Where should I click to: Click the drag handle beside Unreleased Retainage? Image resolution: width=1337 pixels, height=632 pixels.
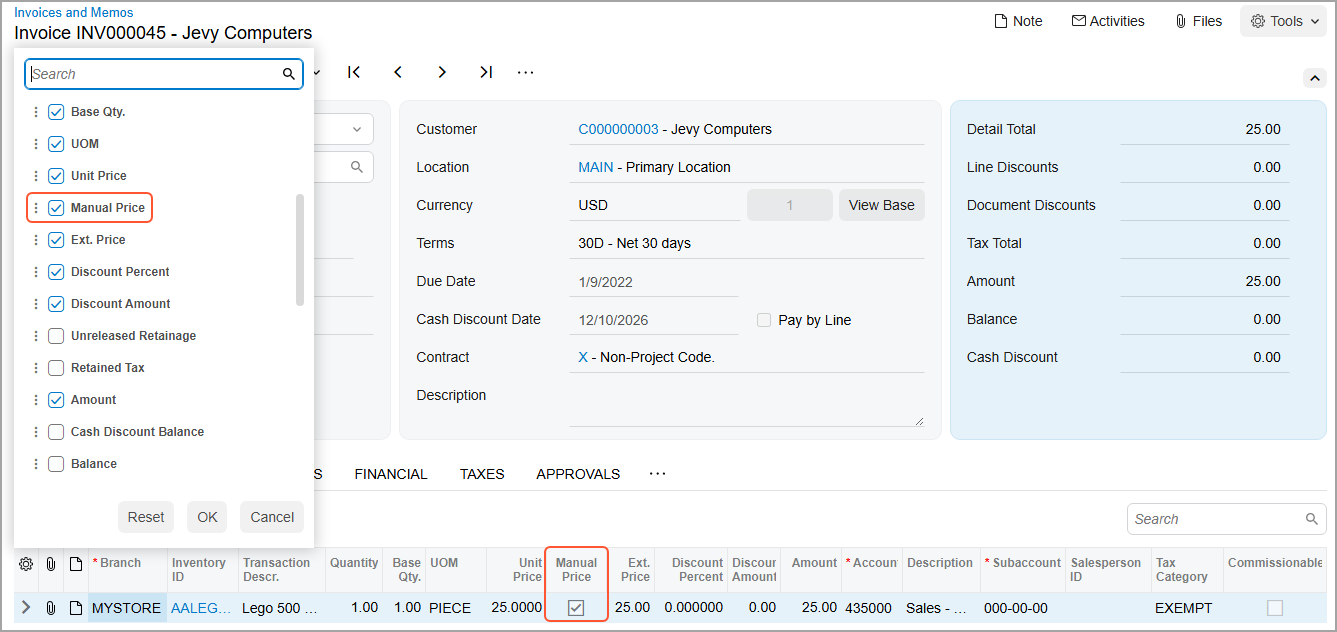tap(36, 336)
